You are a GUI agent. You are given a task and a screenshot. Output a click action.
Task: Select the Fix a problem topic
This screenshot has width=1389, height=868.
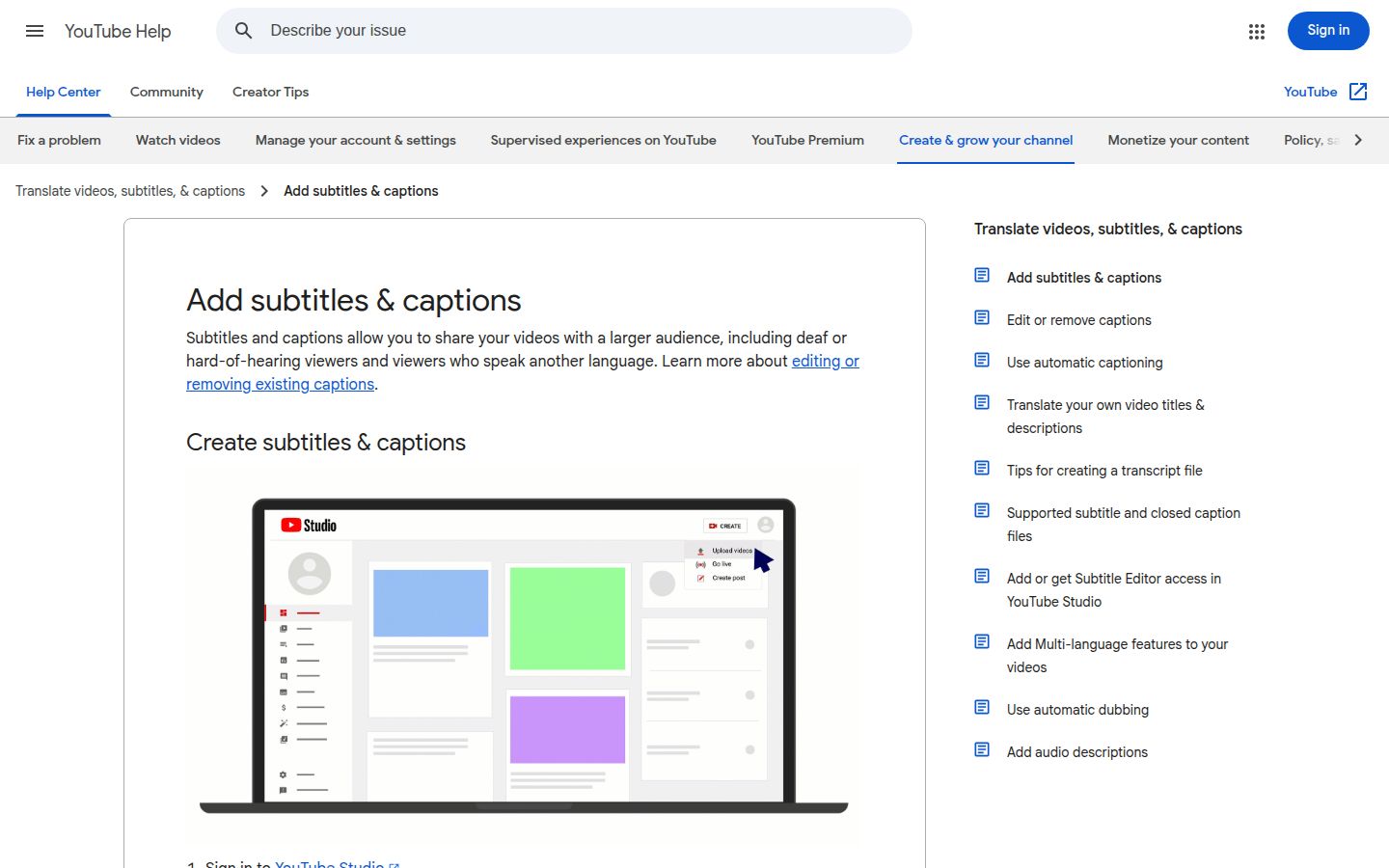point(59,140)
